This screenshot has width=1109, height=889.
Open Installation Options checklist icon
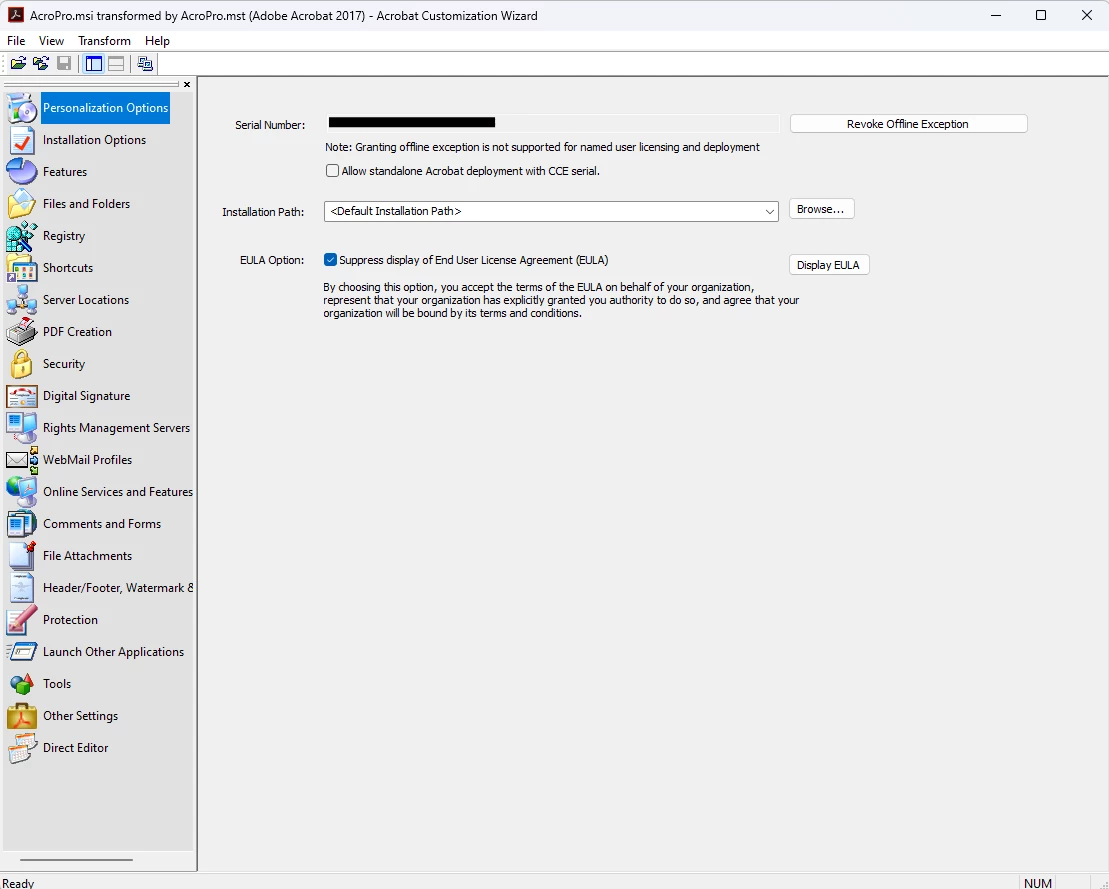tap(22, 140)
